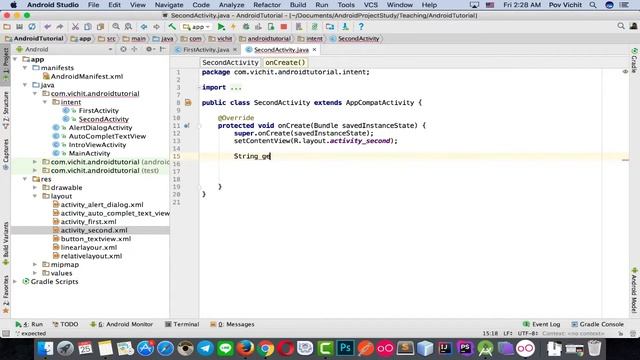Collapse the intent package arrow
Screen dimensions: 640x360
click(x=45, y=102)
